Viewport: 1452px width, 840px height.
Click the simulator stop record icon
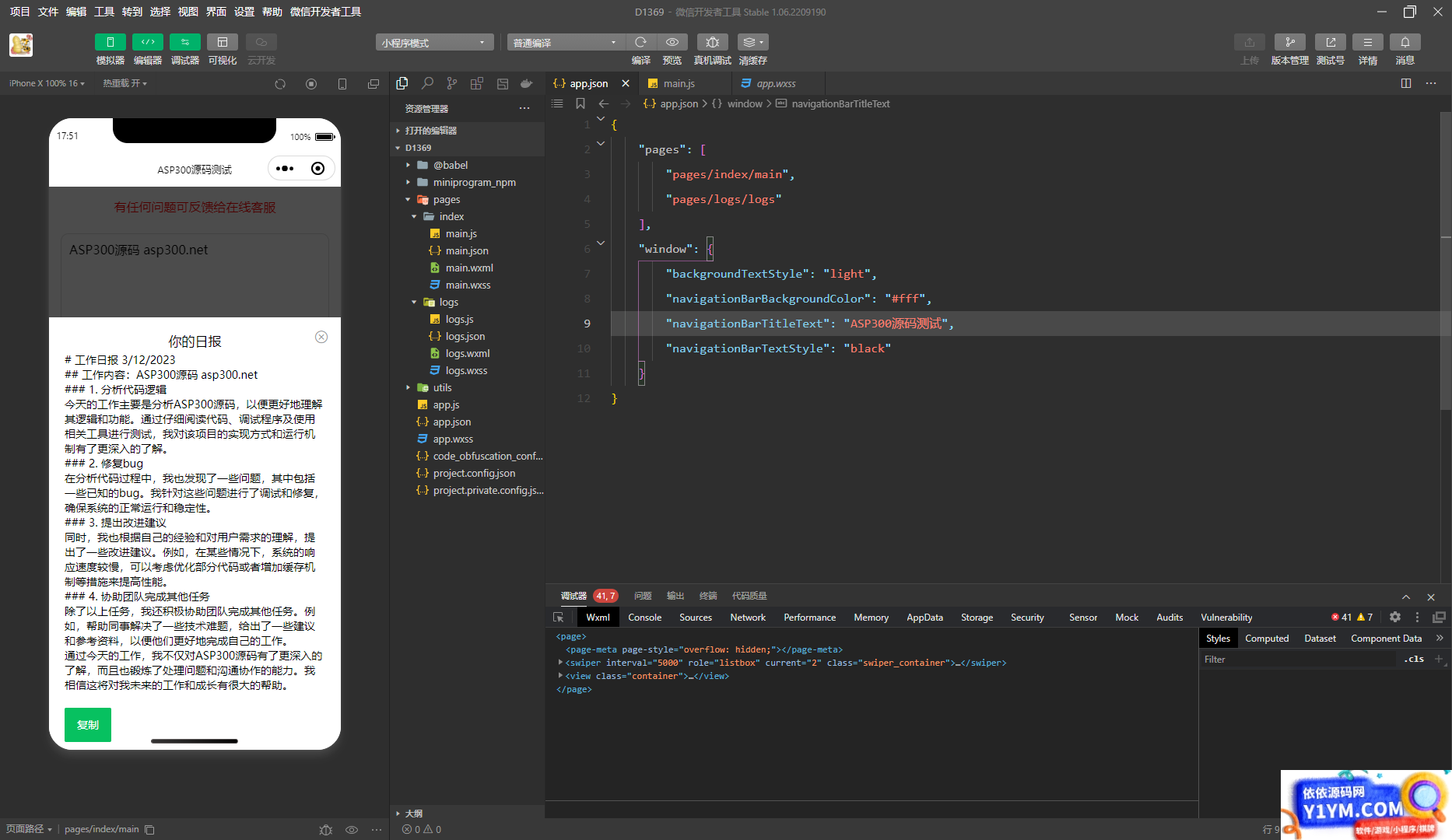[x=311, y=84]
